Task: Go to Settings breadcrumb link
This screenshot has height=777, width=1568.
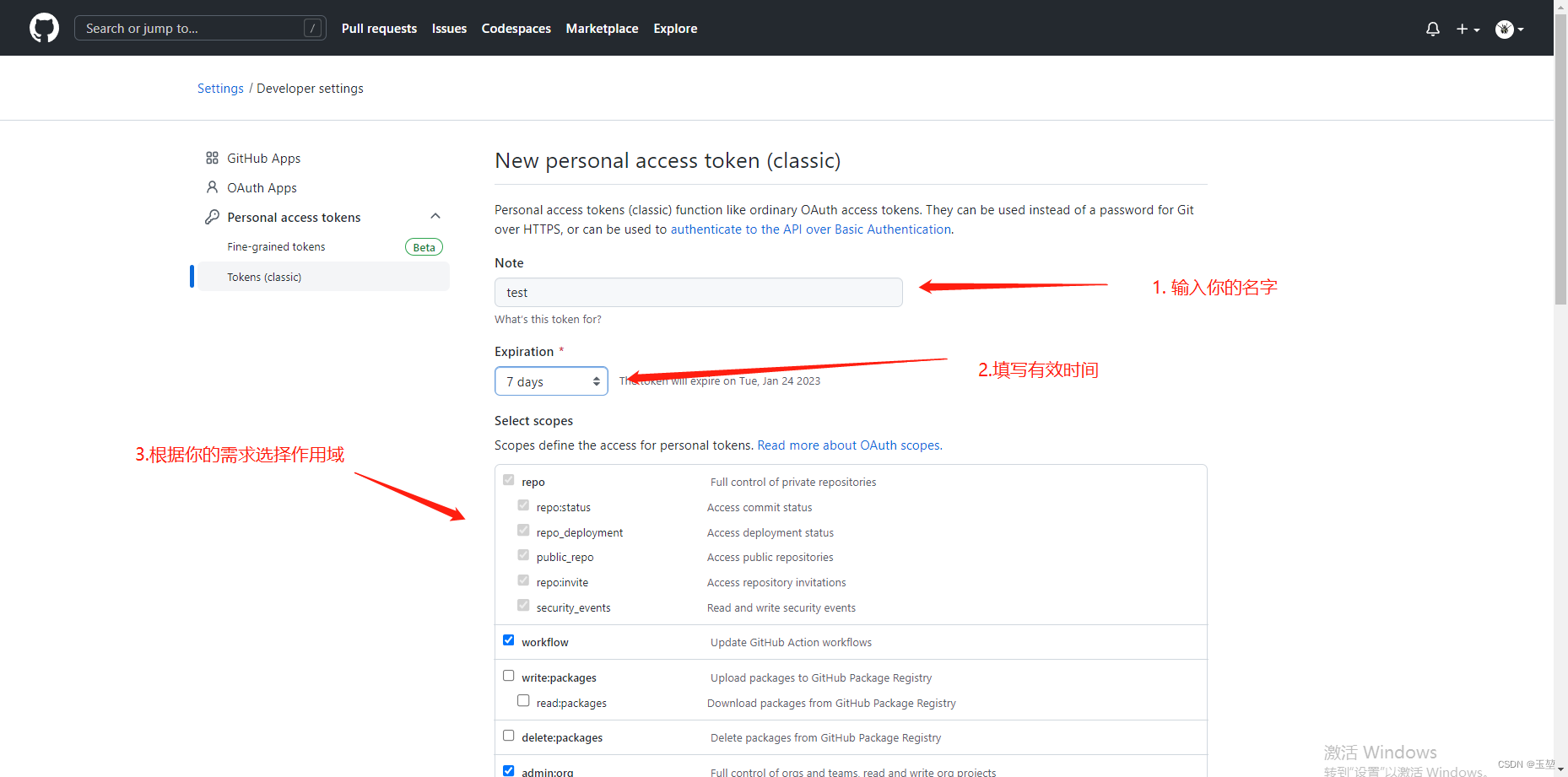Action: coord(220,89)
